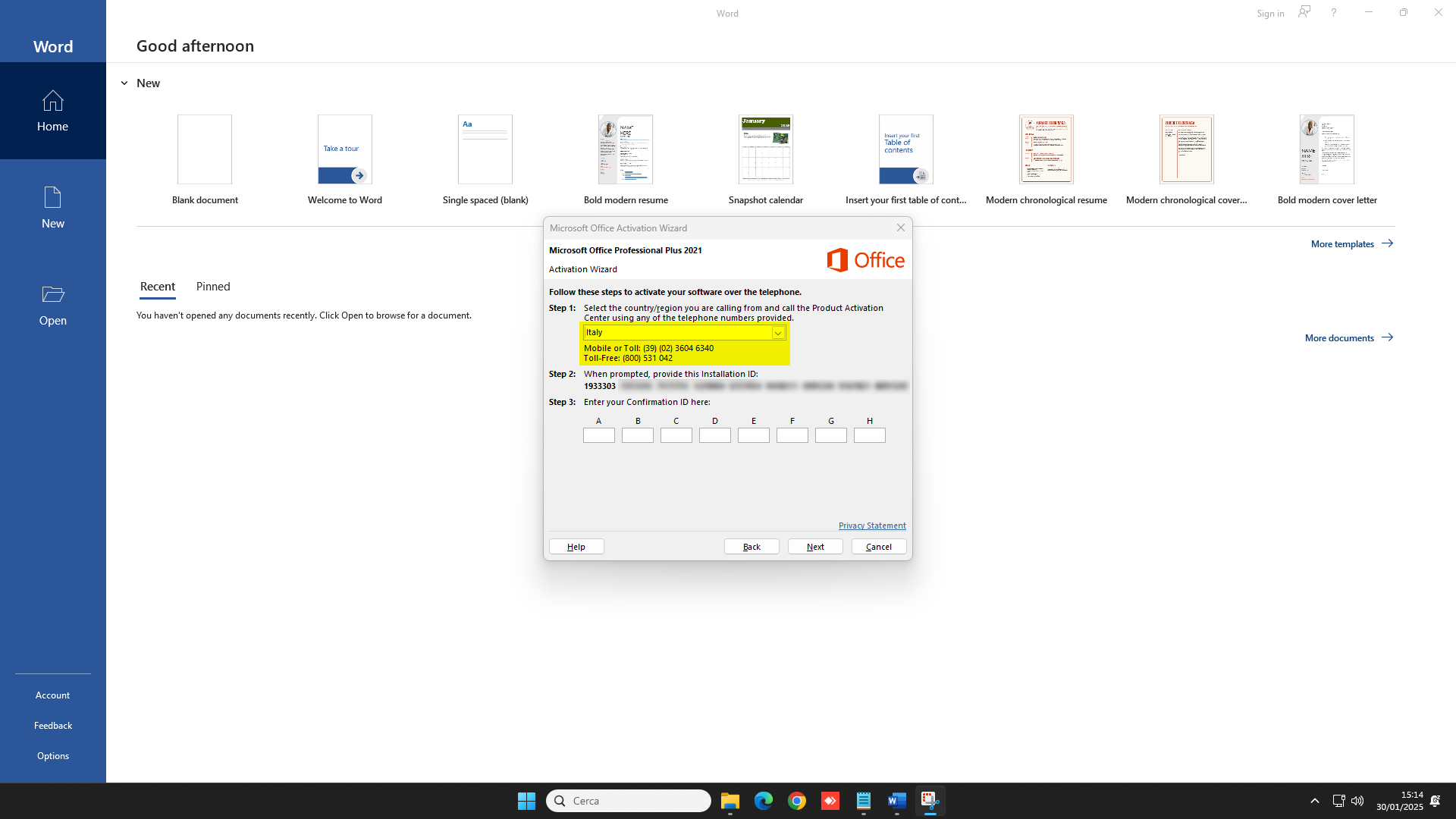Viewport: 1456px width, 819px height.
Task: Click the Help question mark icon in title bar
Action: tap(1333, 13)
